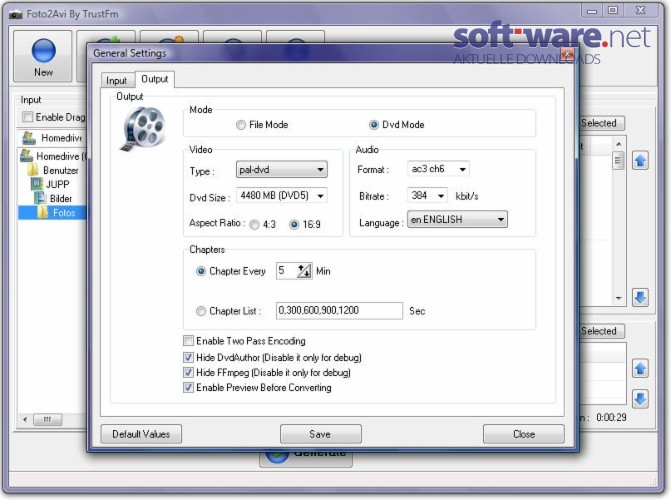Image resolution: width=671 pixels, height=500 pixels.
Task: Open the audio Format ac3 ch6 dropdown
Action: [438, 169]
